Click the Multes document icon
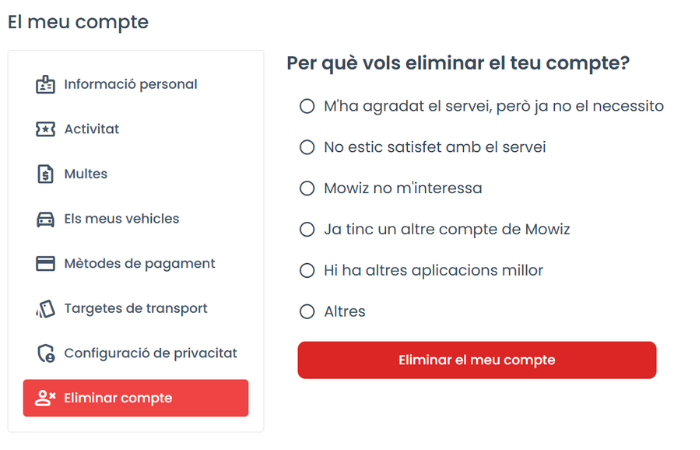Image resolution: width=700 pixels, height=450 pixels. tap(45, 174)
